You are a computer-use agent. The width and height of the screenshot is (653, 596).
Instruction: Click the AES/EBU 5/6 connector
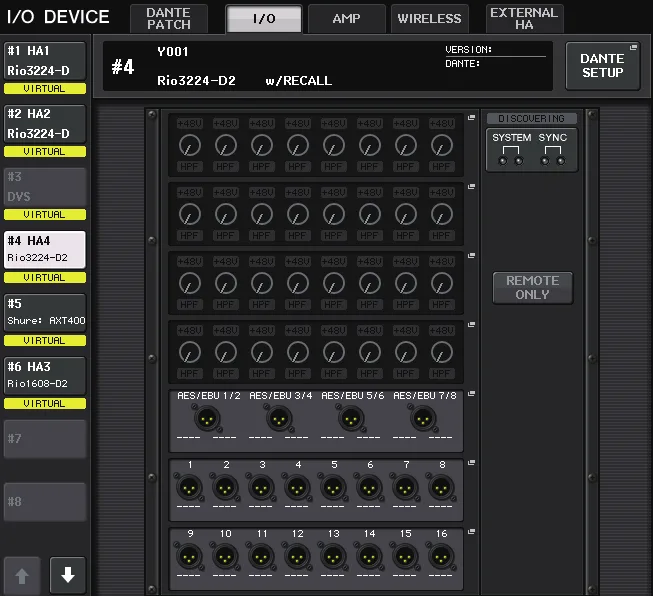pyautogui.click(x=351, y=418)
